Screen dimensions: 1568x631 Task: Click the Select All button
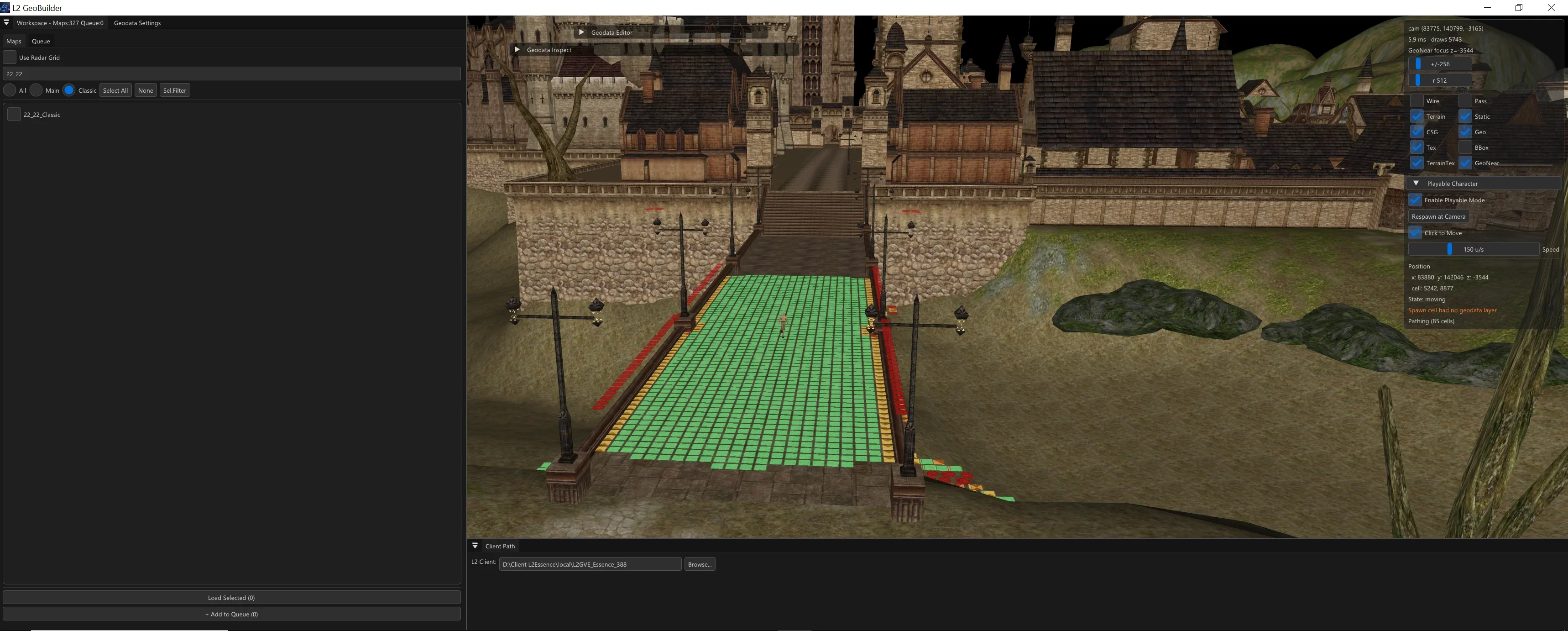click(115, 90)
